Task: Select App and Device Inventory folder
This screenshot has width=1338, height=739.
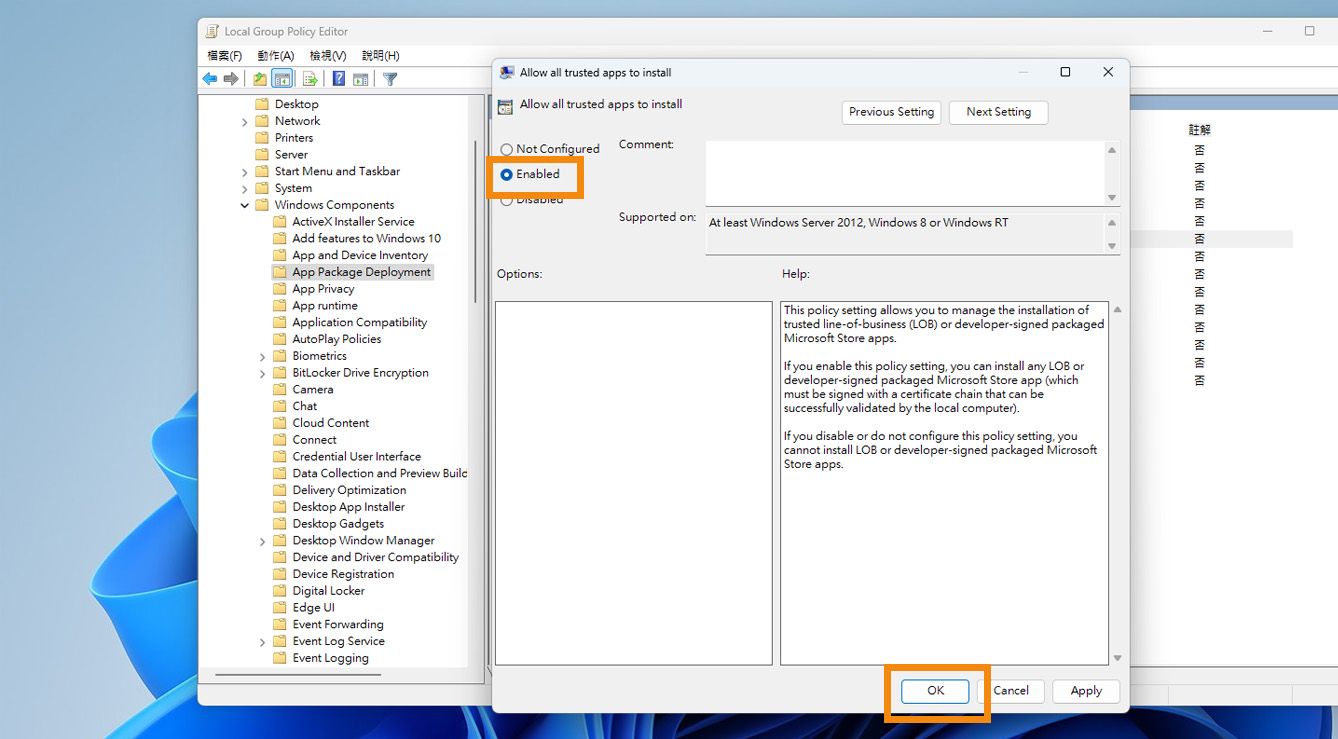Action: tap(360, 256)
